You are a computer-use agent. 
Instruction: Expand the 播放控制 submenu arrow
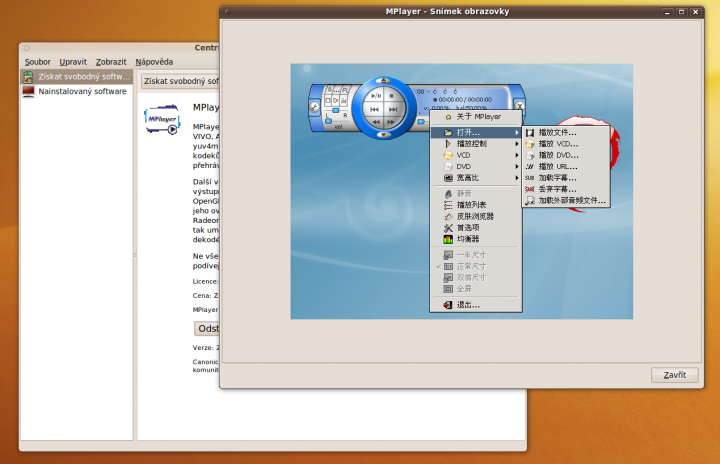[x=517, y=144]
